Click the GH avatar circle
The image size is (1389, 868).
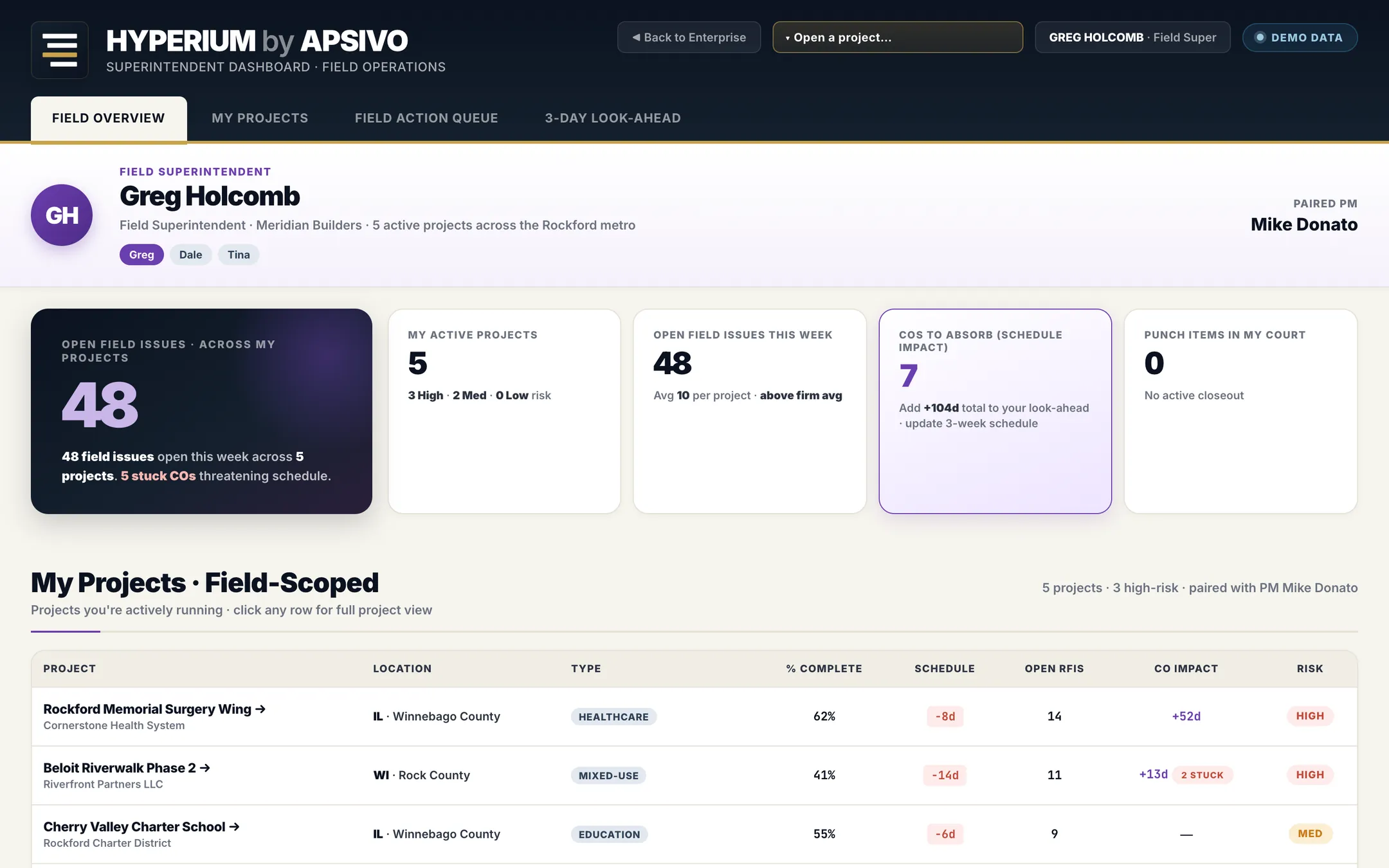point(62,215)
